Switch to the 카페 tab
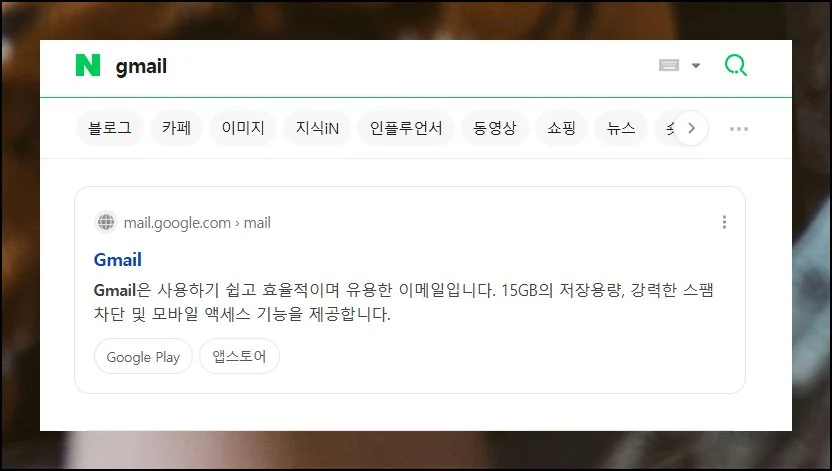This screenshot has height=471, width=832. [176, 128]
